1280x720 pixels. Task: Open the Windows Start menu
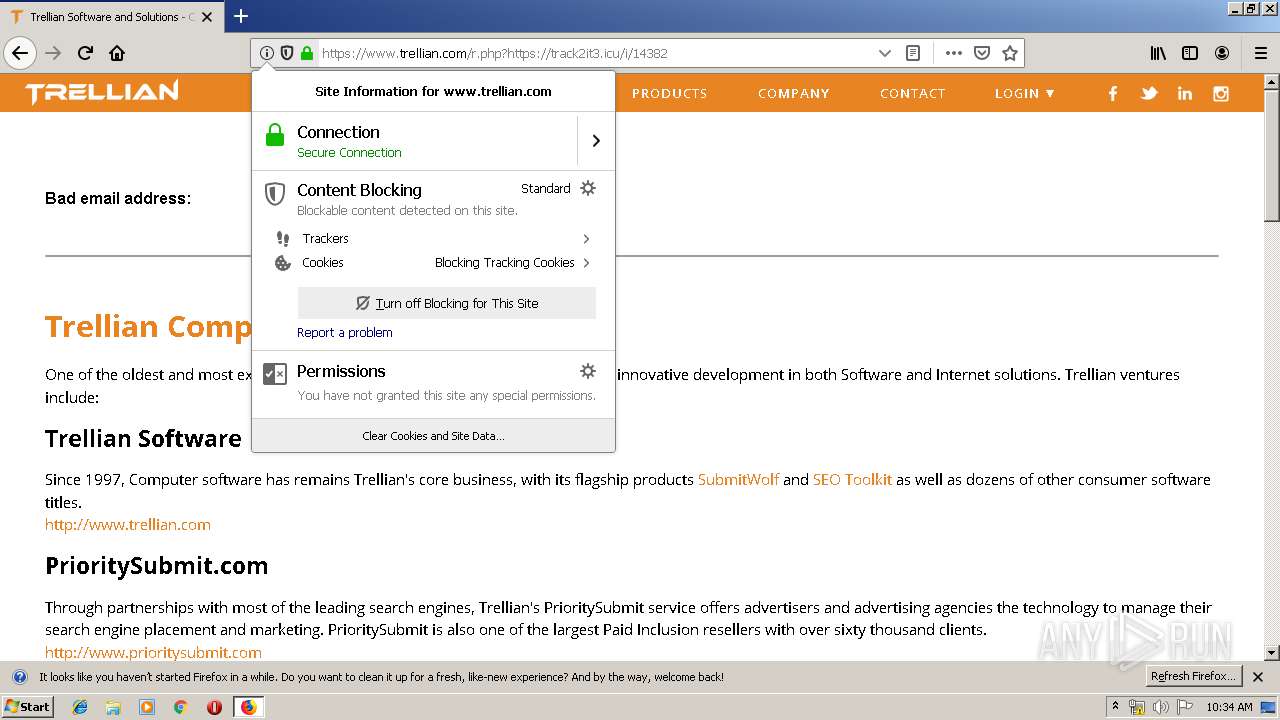pyautogui.click(x=28, y=706)
